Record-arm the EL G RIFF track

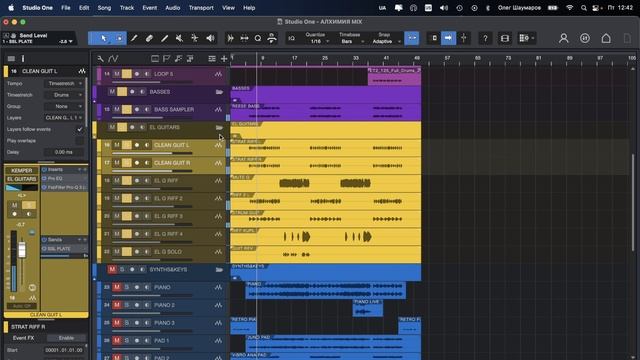pyautogui.click(x=137, y=180)
